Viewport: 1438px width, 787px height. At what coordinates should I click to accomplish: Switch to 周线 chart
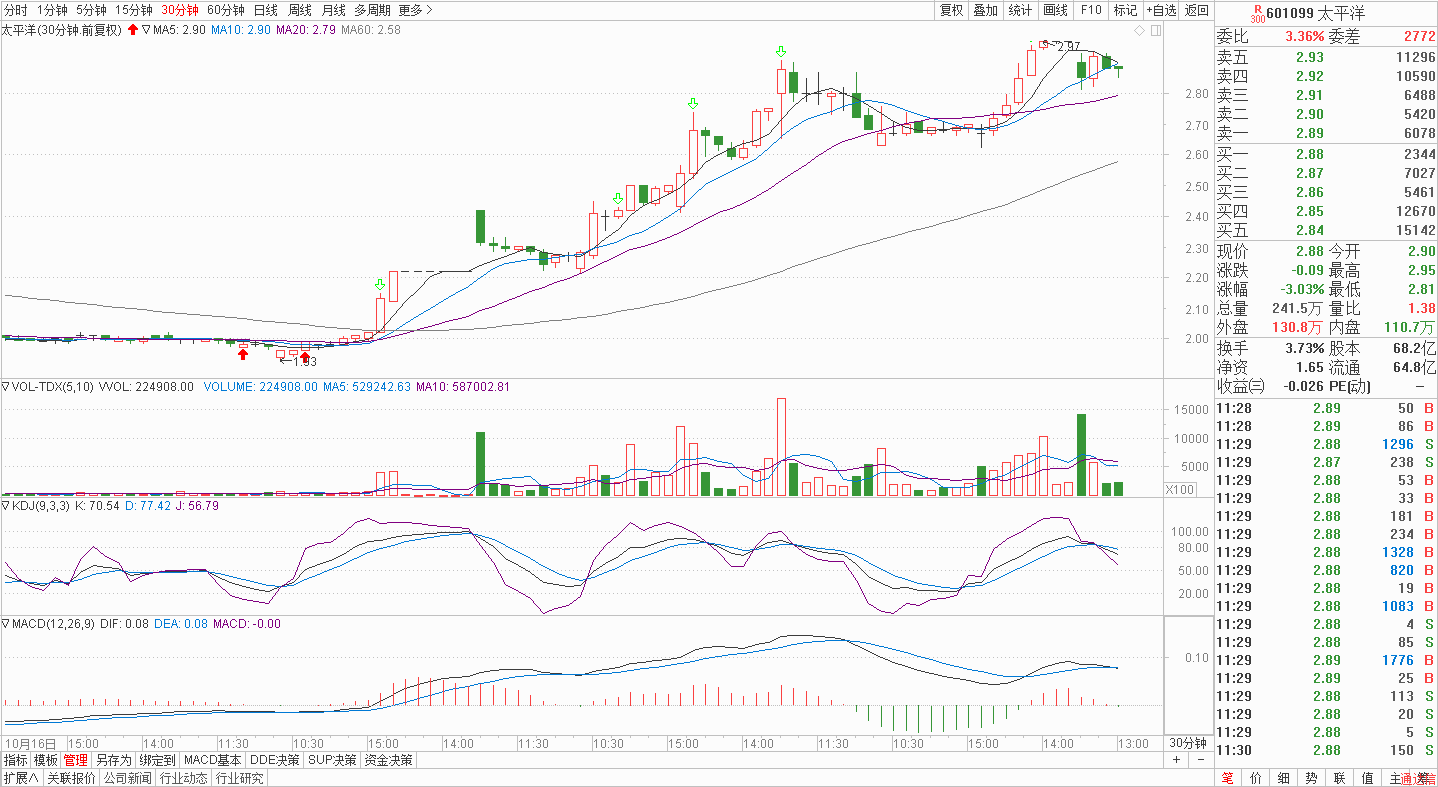(x=300, y=10)
